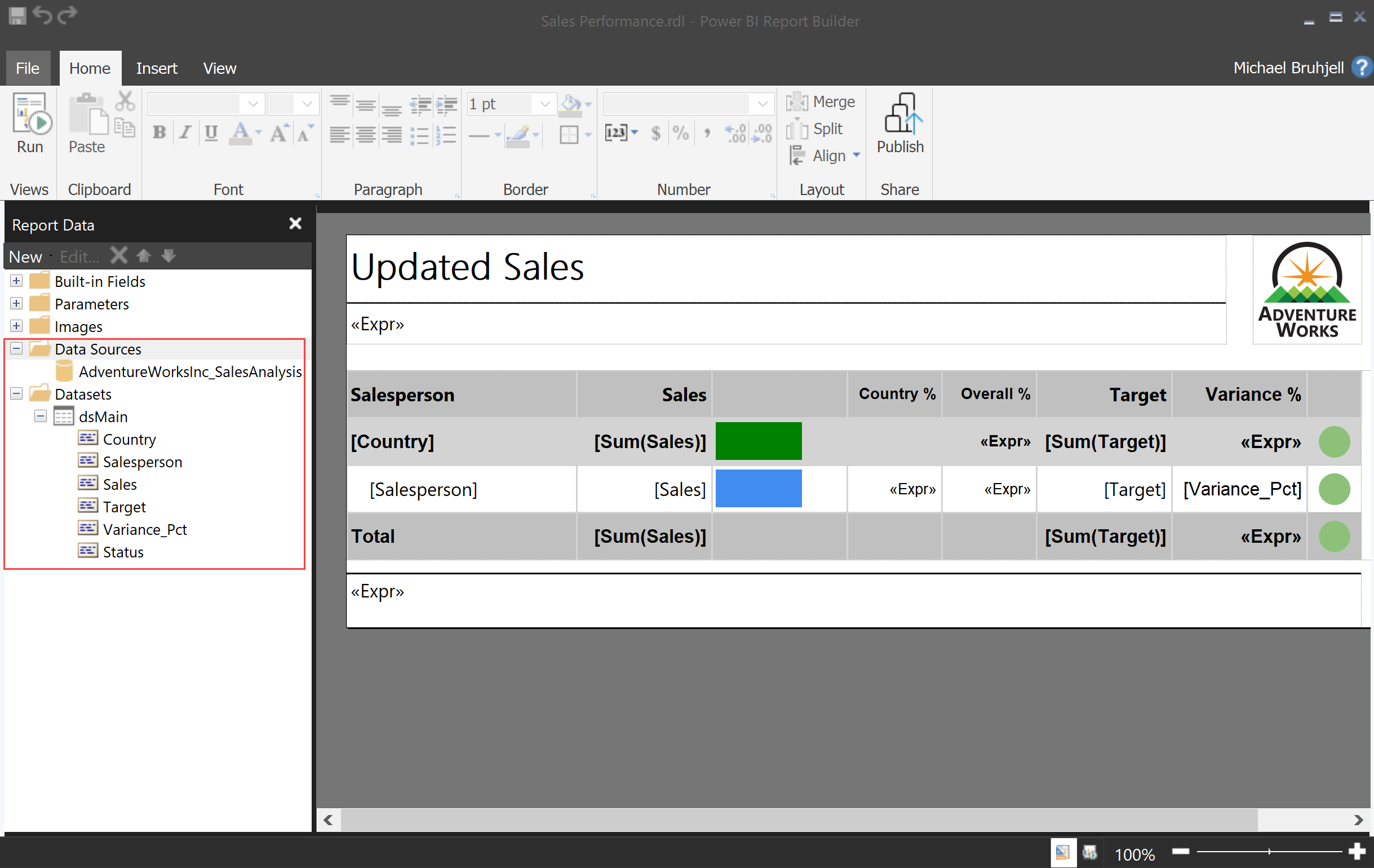Click the Bold formatting icon
This screenshot has width=1374, height=868.
click(x=161, y=134)
